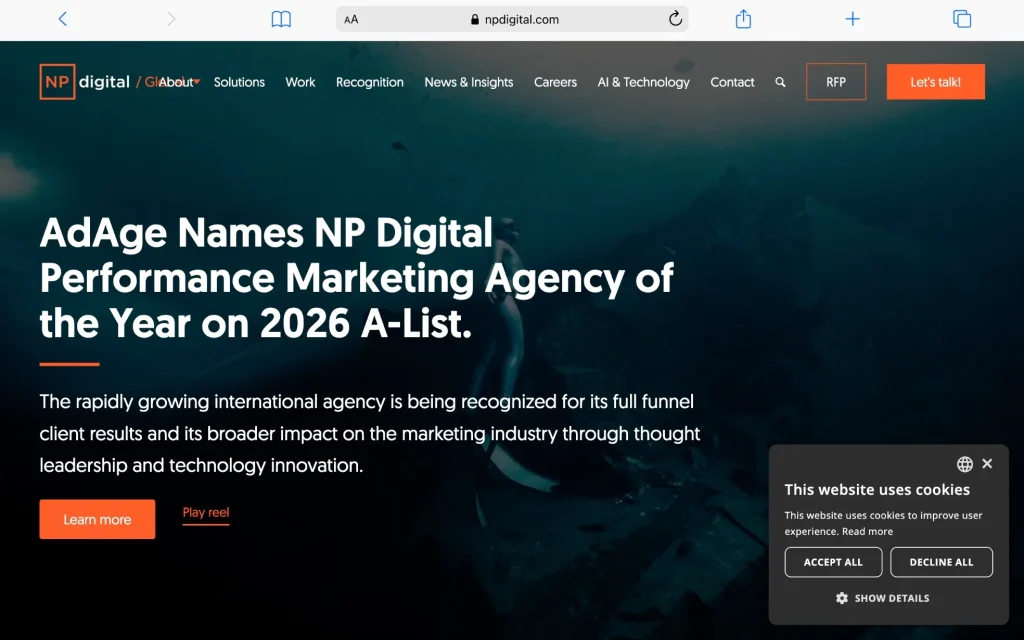This screenshot has width=1024, height=640.
Task: Click the globe language icon in cookie popup
Action: pos(964,464)
